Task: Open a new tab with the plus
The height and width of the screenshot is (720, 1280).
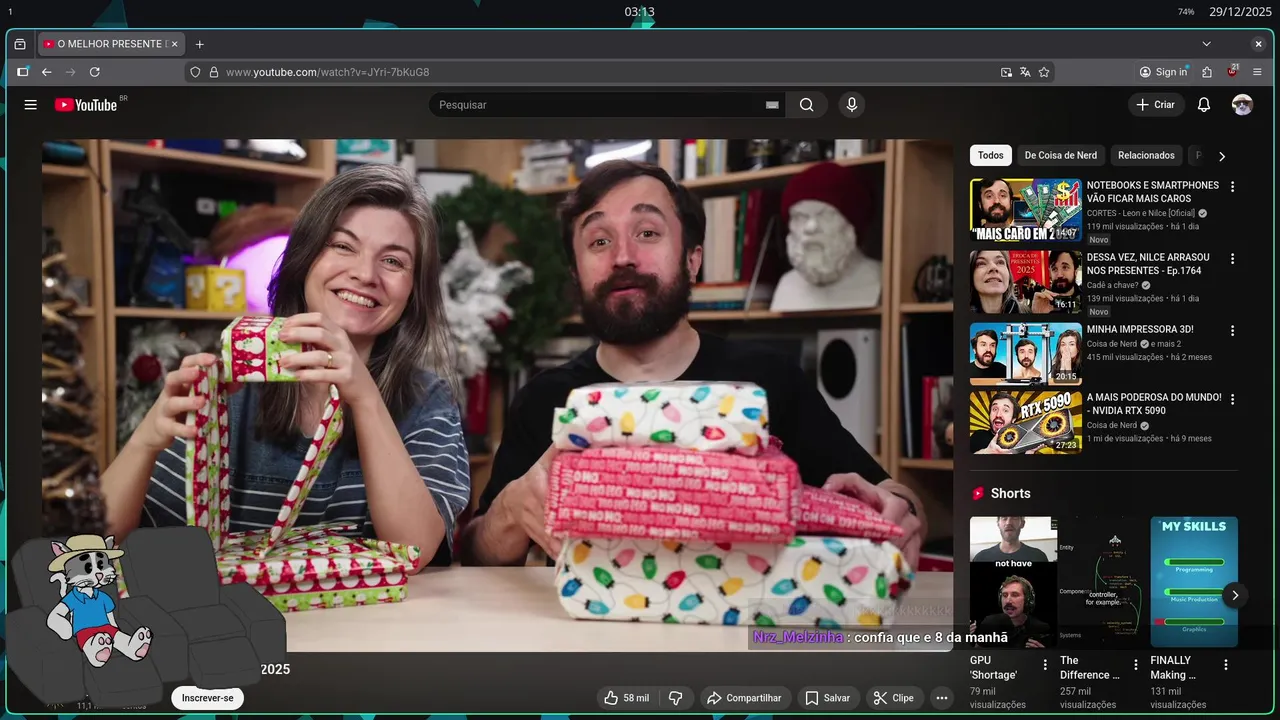Action: (x=200, y=44)
